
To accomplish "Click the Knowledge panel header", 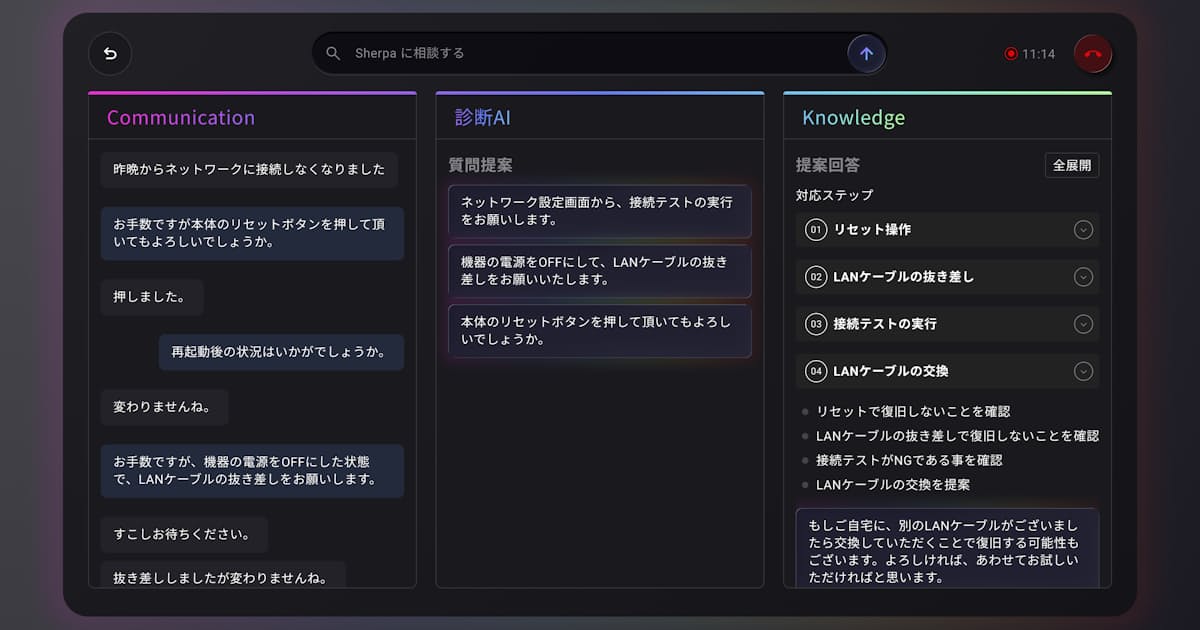I will 947,117.
